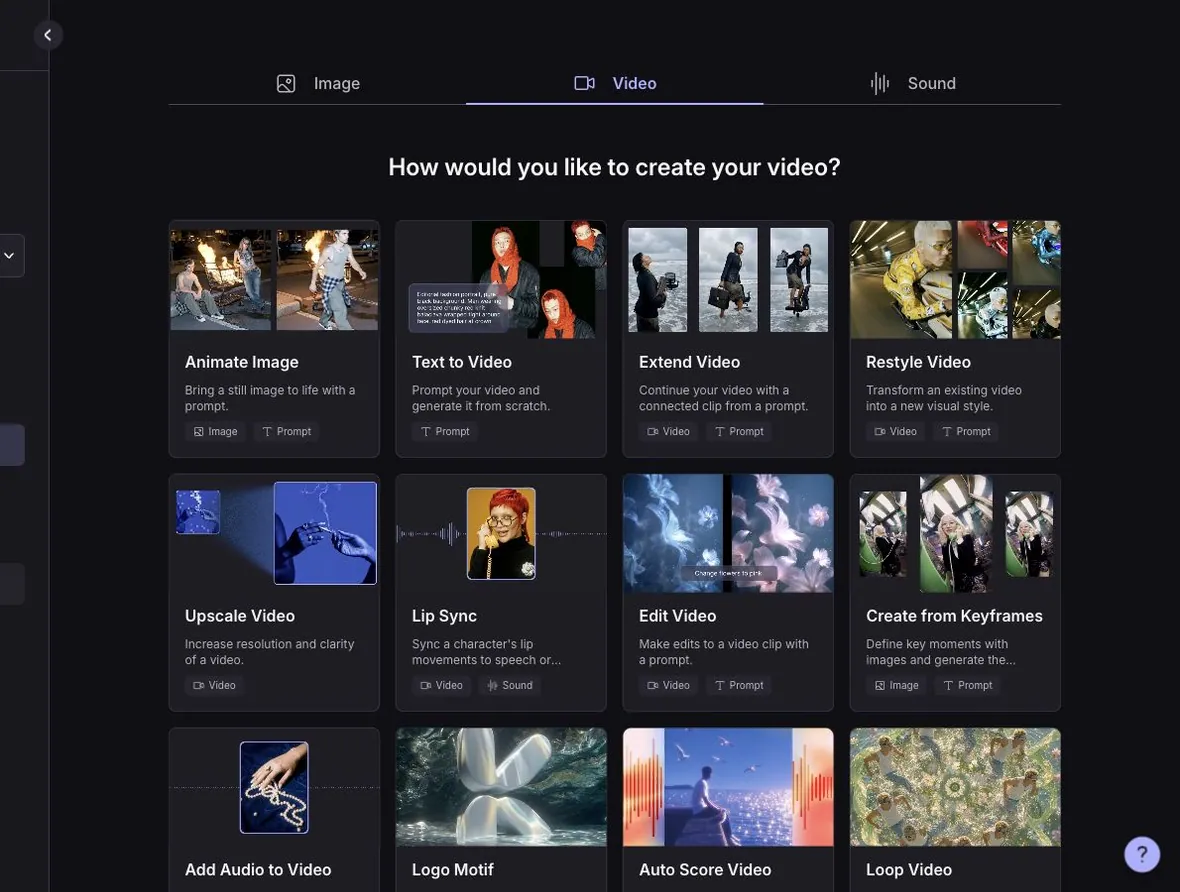Select the Logo Motif chrome thumbnail

pos(501,787)
